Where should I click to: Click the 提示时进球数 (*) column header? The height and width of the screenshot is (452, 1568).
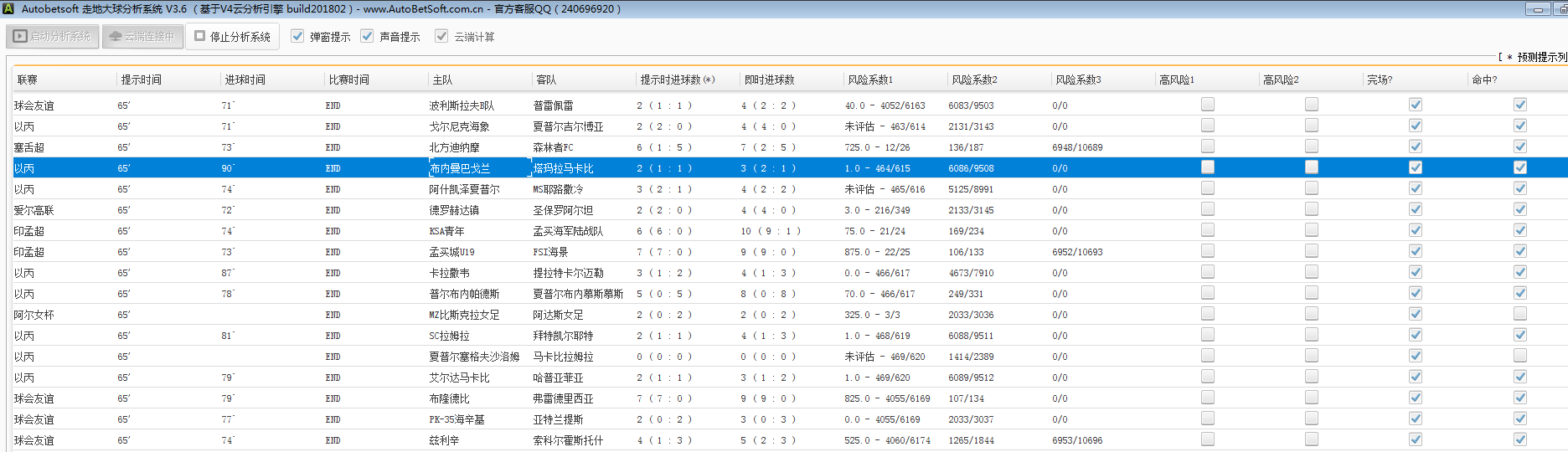coord(677,80)
